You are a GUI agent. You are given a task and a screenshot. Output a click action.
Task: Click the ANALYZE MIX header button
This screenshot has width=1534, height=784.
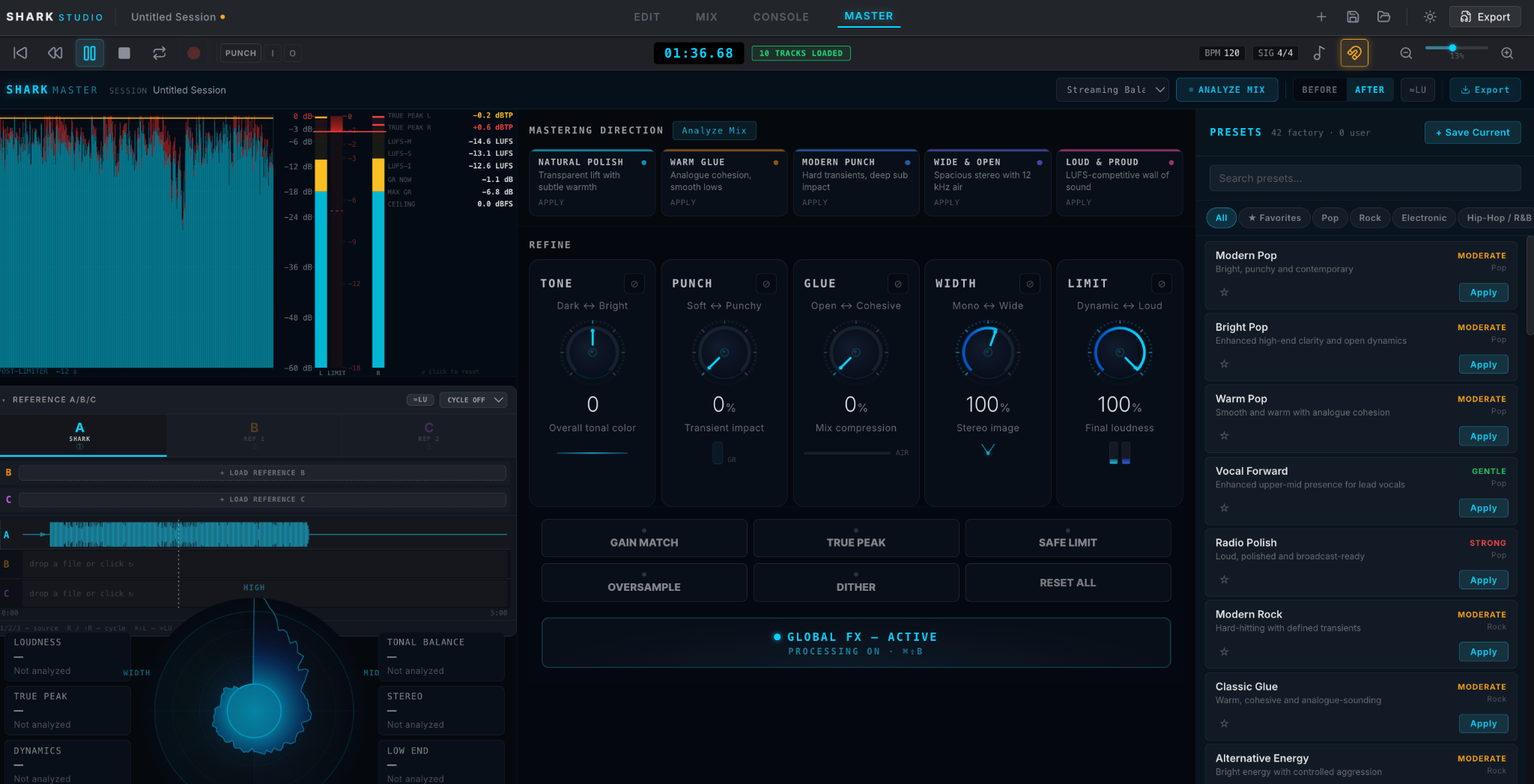click(1226, 90)
